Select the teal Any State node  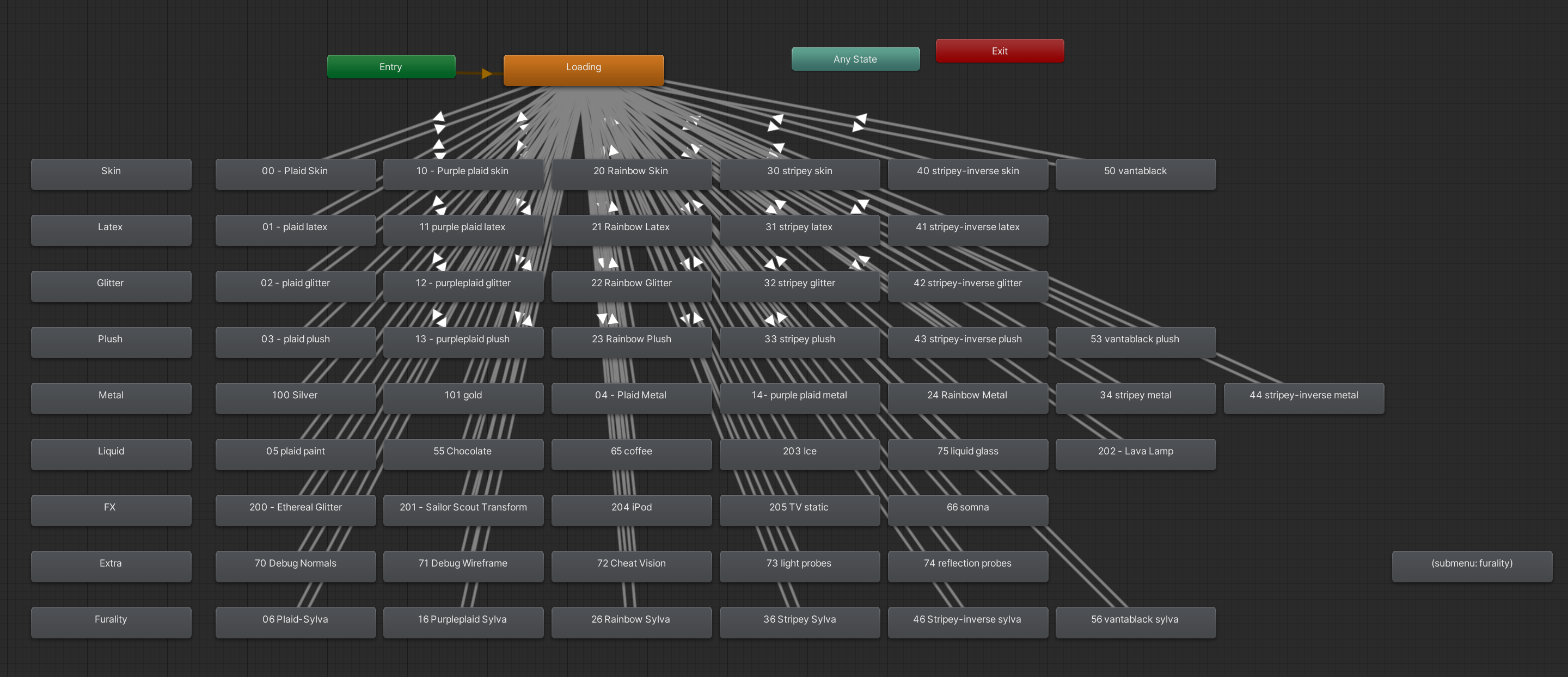(855, 59)
